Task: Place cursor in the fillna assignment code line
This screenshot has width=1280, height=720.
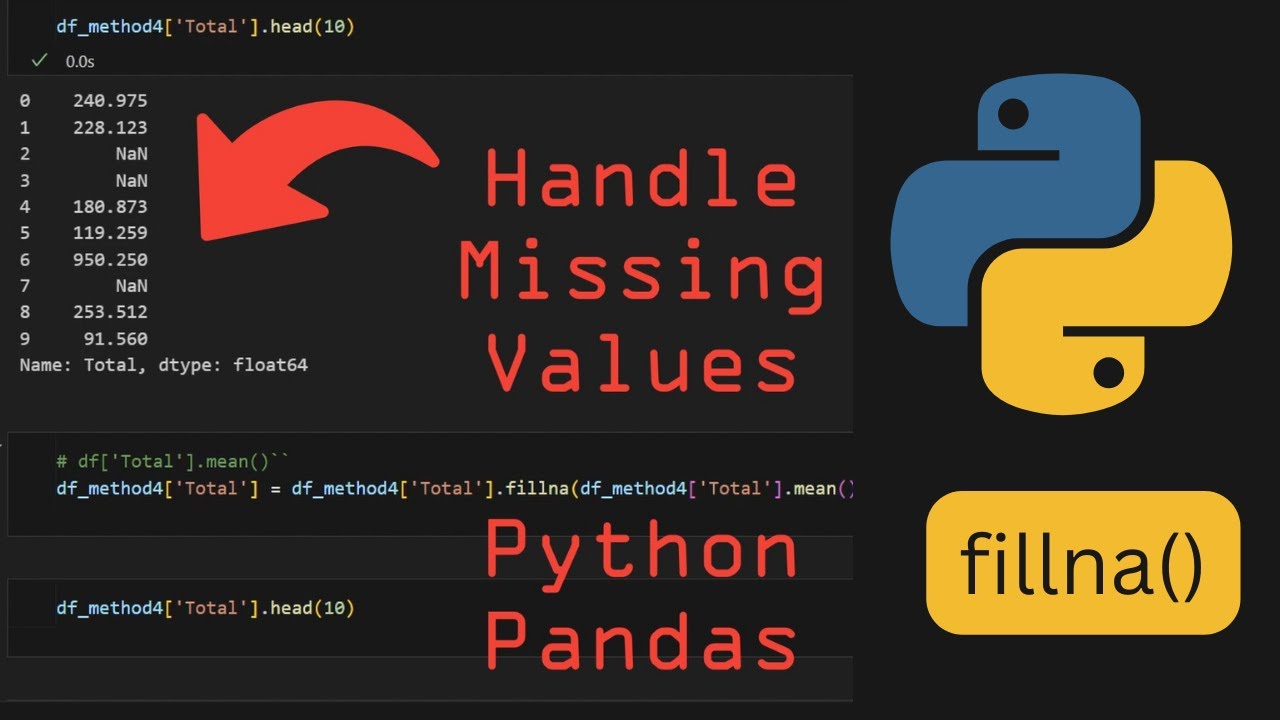Action: (457, 489)
